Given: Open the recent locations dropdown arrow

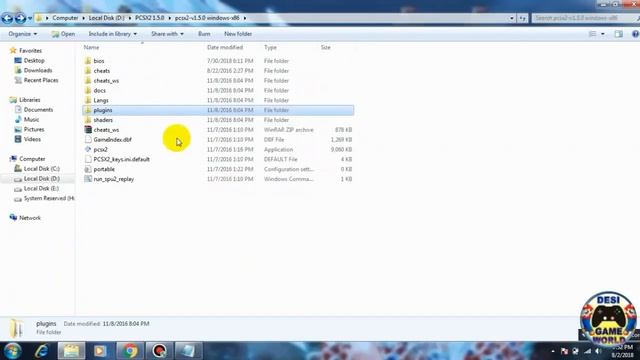Looking at the screenshot, I should 30,18.
